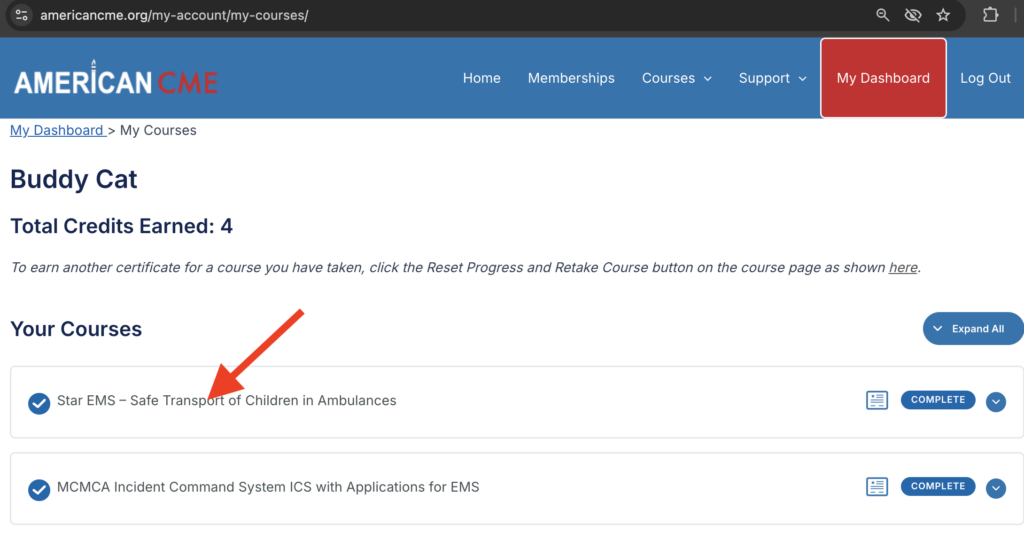Image resolution: width=1024 pixels, height=533 pixels.
Task: Open certificate icon for Star EMS course
Action: pyautogui.click(x=876, y=400)
